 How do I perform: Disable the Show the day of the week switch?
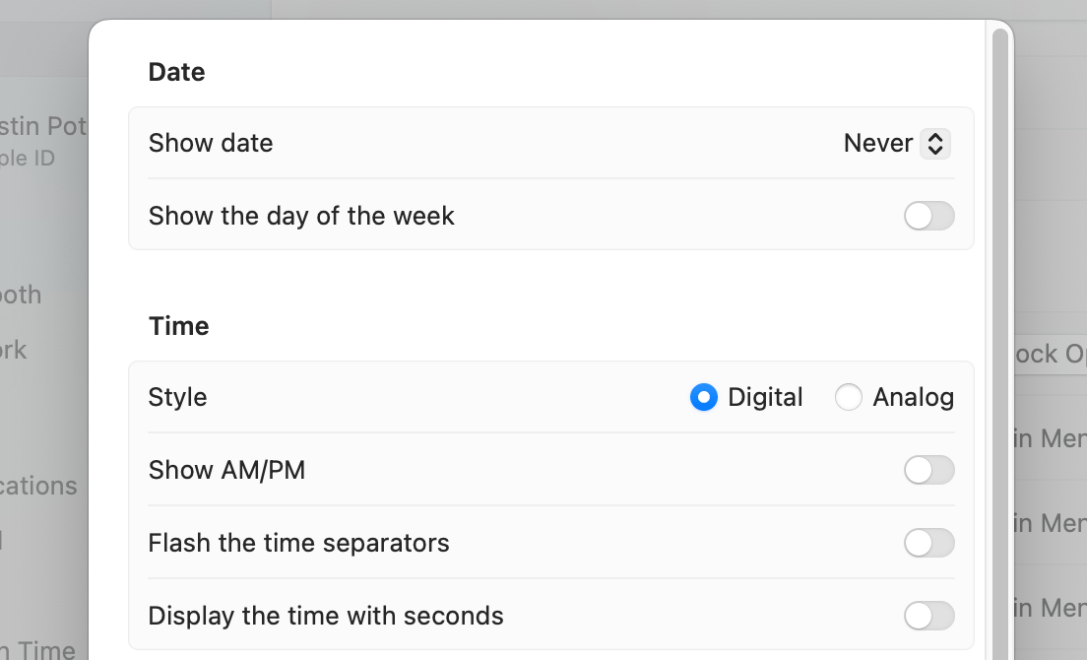[x=929, y=216]
